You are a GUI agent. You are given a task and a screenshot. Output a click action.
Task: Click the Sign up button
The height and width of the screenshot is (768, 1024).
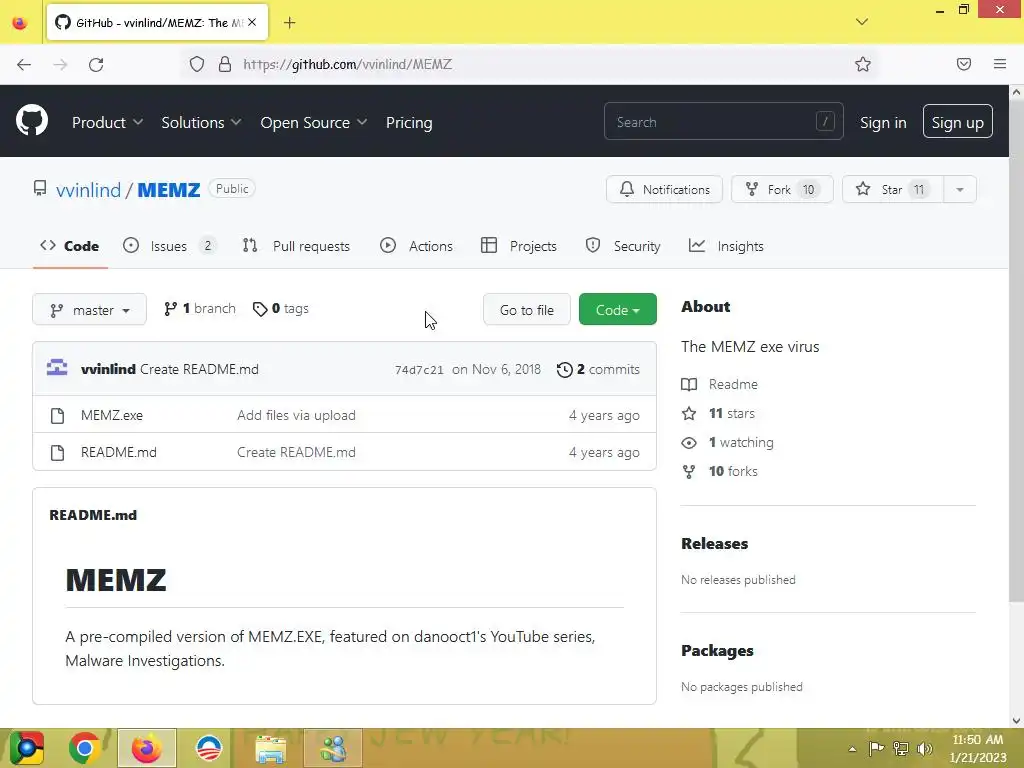pos(957,121)
